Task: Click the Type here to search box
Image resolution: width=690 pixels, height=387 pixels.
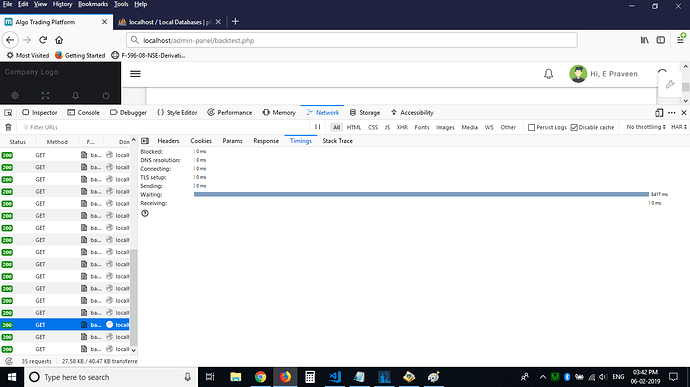Action: (x=111, y=377)
